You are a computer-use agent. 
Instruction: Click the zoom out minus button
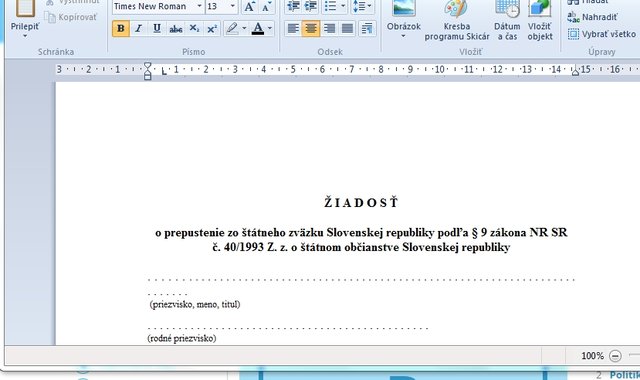[x=615, y=356]
